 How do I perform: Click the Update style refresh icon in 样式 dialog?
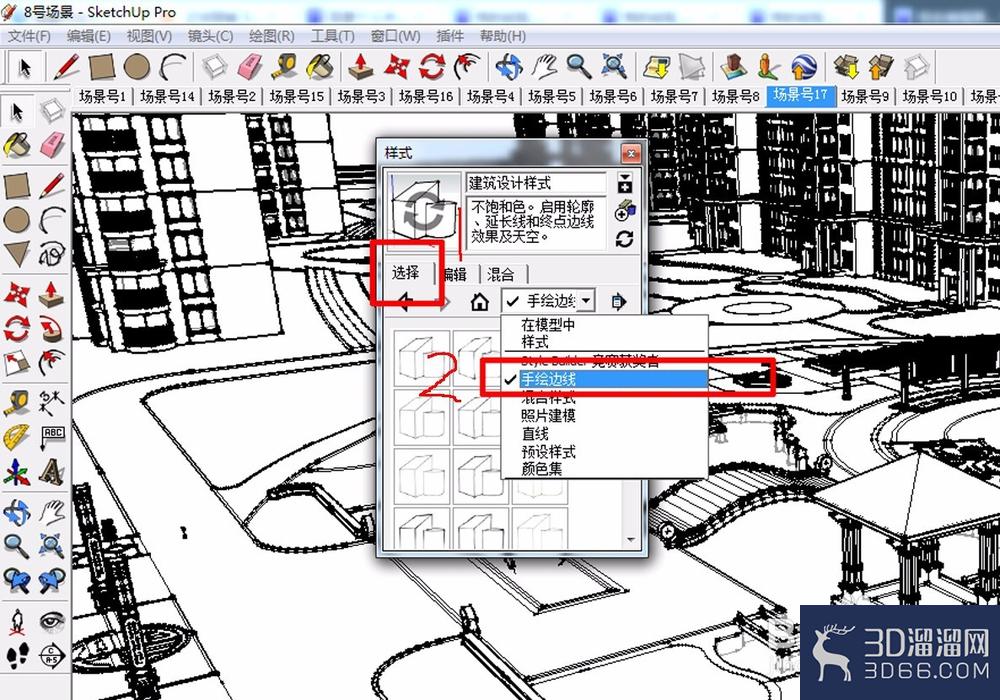(x=624, y=239)
